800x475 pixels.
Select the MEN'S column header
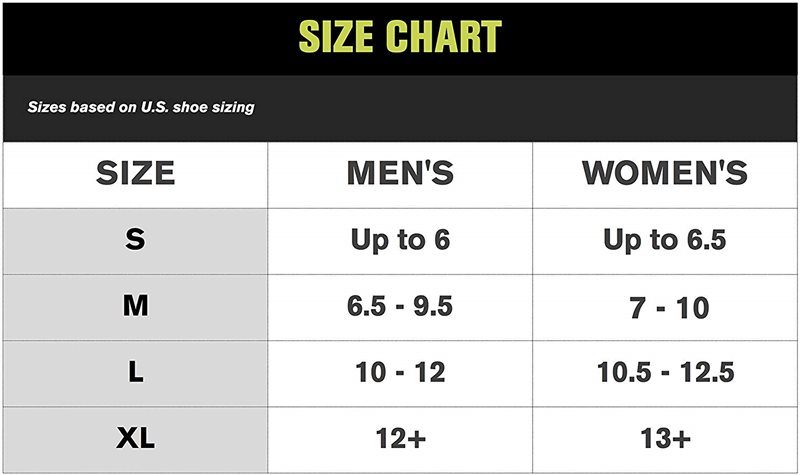(400, 173)
